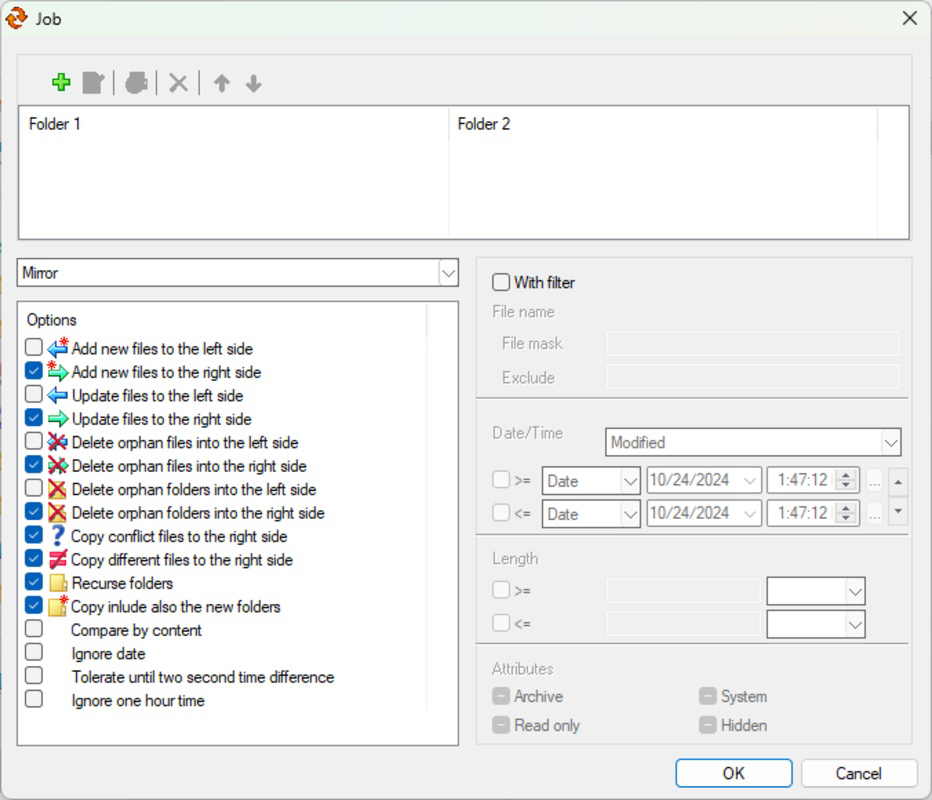Click the edit folder pair toolbar icon

click(x=93, y=83)
